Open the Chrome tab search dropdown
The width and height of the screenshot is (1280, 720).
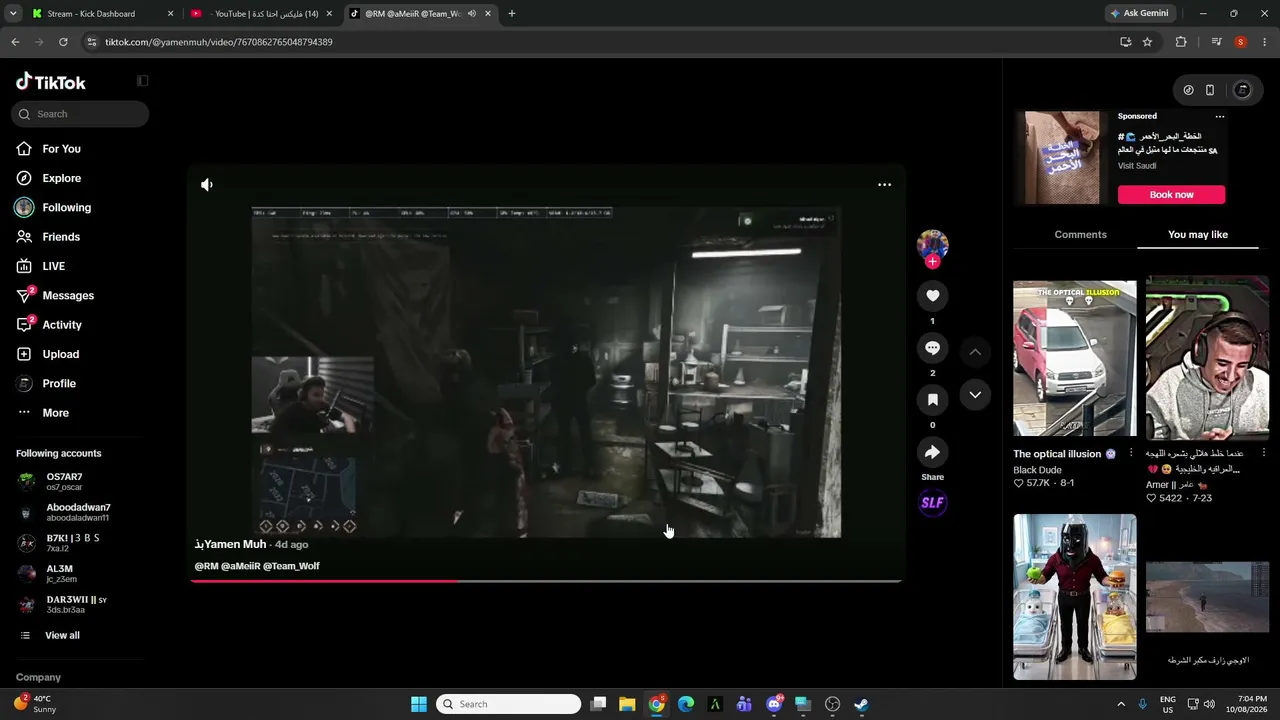(x=13, y=14)
